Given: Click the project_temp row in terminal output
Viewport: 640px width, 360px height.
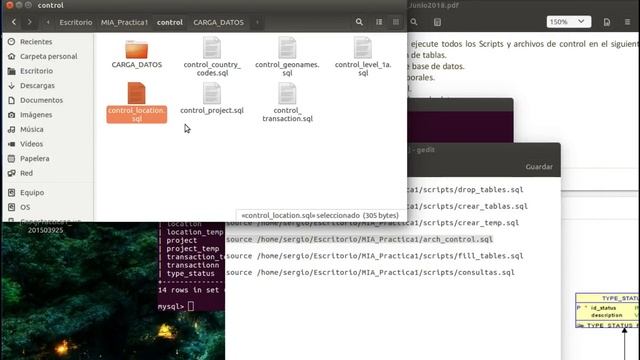Looking at the screenshot, I should (x=193, y=249).
